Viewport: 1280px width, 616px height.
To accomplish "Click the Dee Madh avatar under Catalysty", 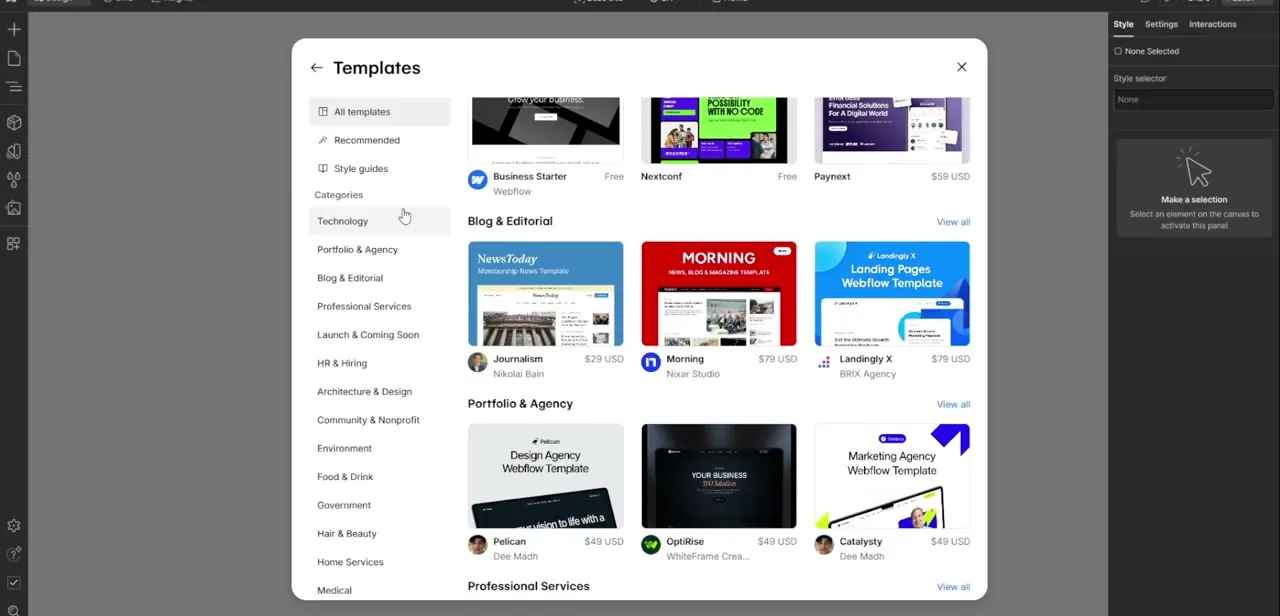I will pos(824,545).
